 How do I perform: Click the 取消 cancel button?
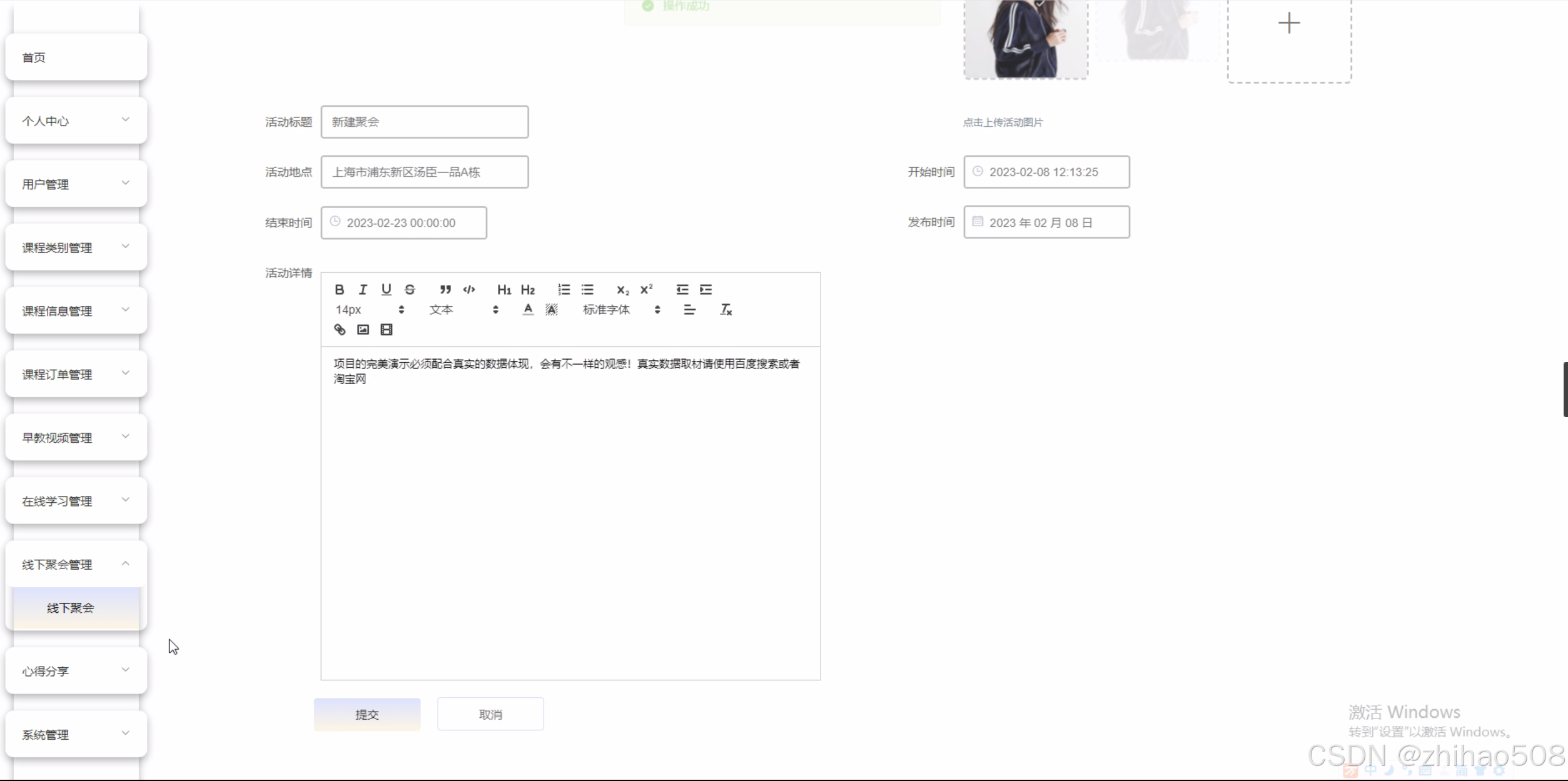[x=490, y=714]
